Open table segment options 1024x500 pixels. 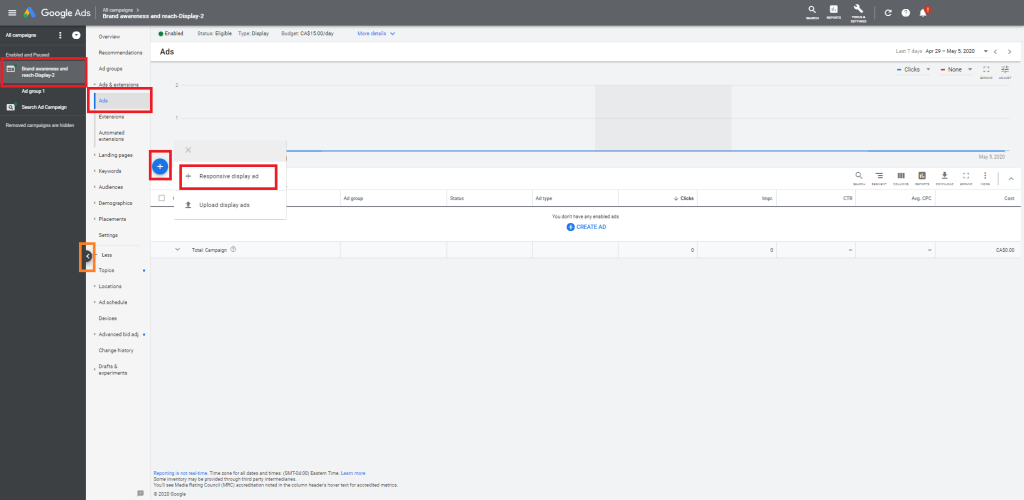pos(879,178)
